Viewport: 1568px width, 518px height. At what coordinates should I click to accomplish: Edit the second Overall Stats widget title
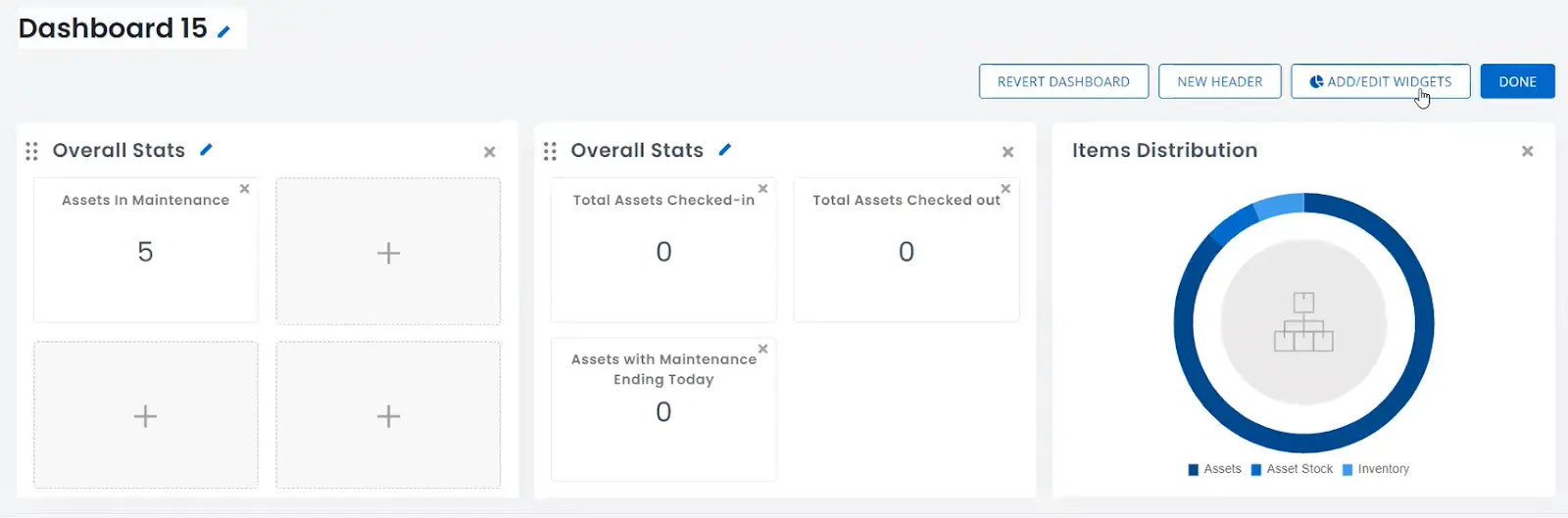point(724,150)
